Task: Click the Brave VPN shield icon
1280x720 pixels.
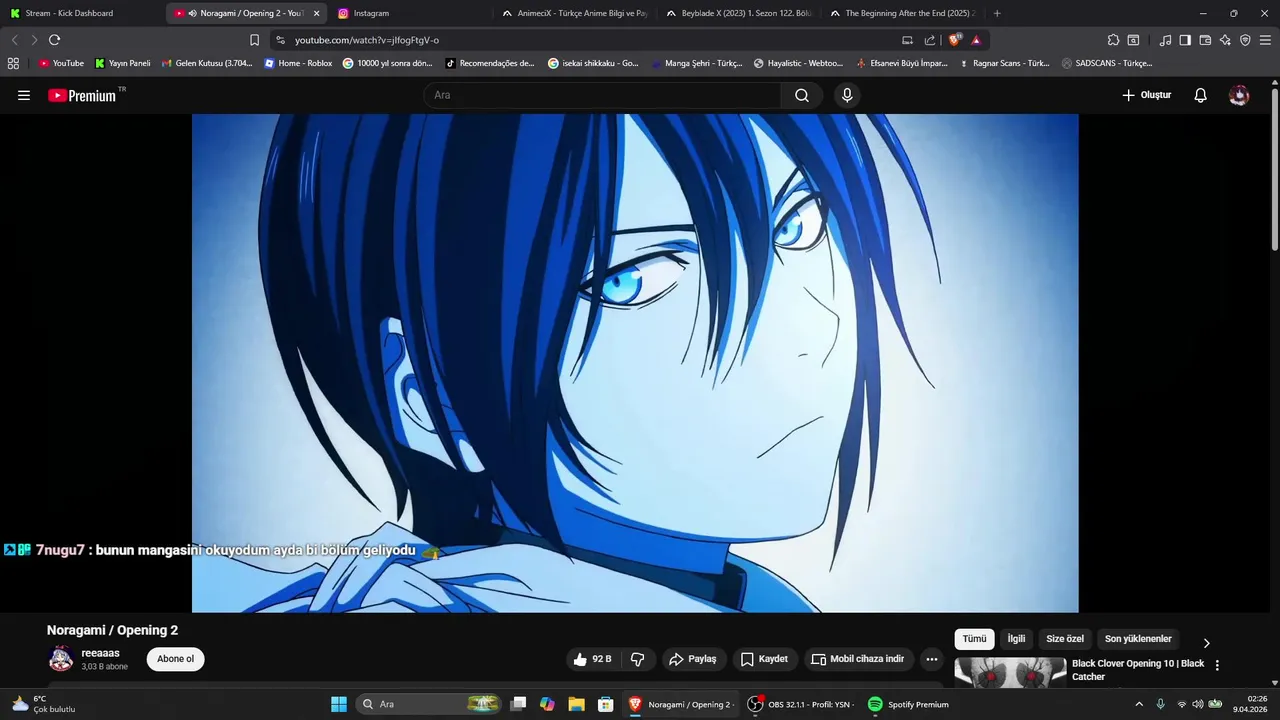Action: 1245,40
